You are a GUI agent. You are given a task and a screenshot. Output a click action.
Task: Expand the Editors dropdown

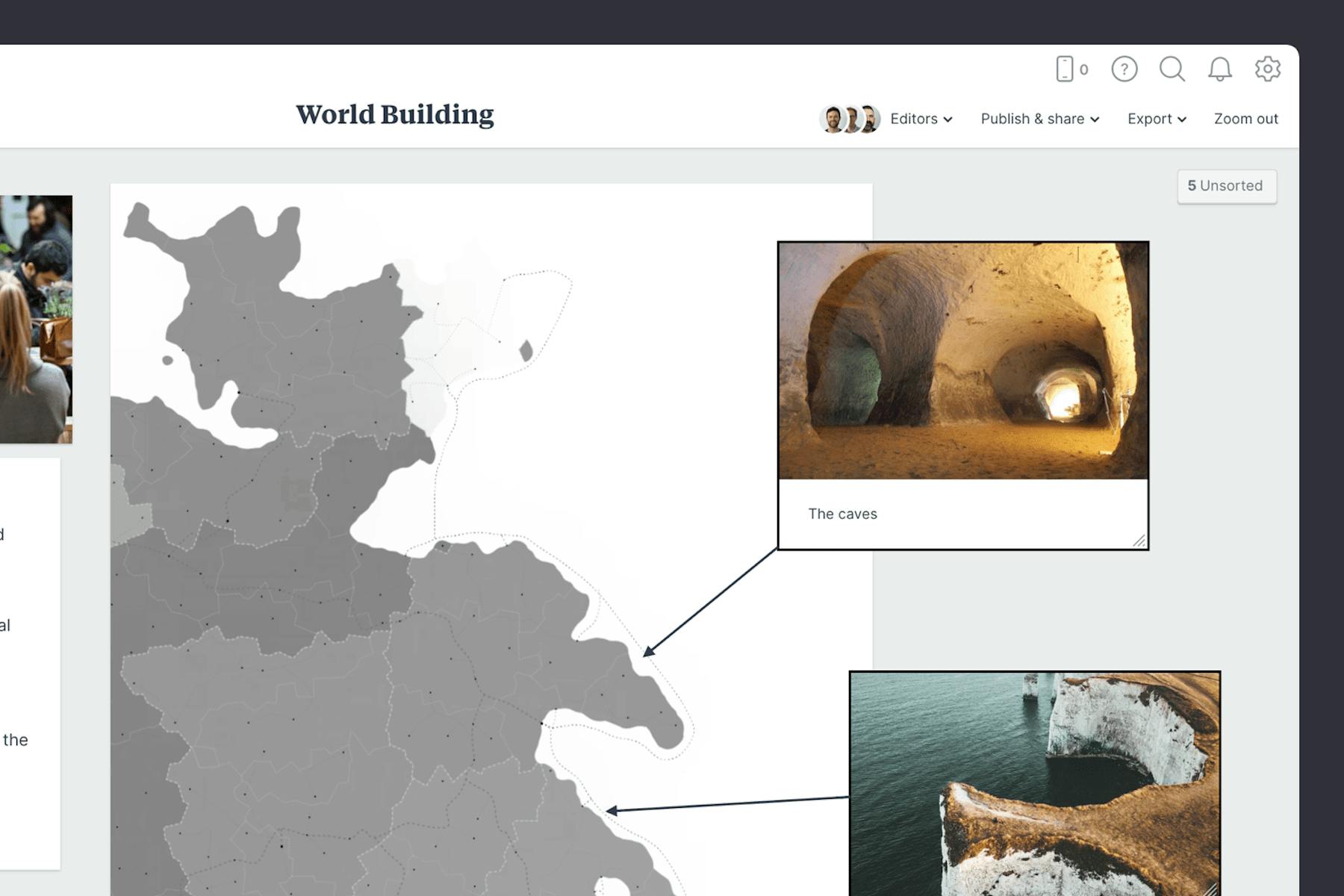point(921,119)
